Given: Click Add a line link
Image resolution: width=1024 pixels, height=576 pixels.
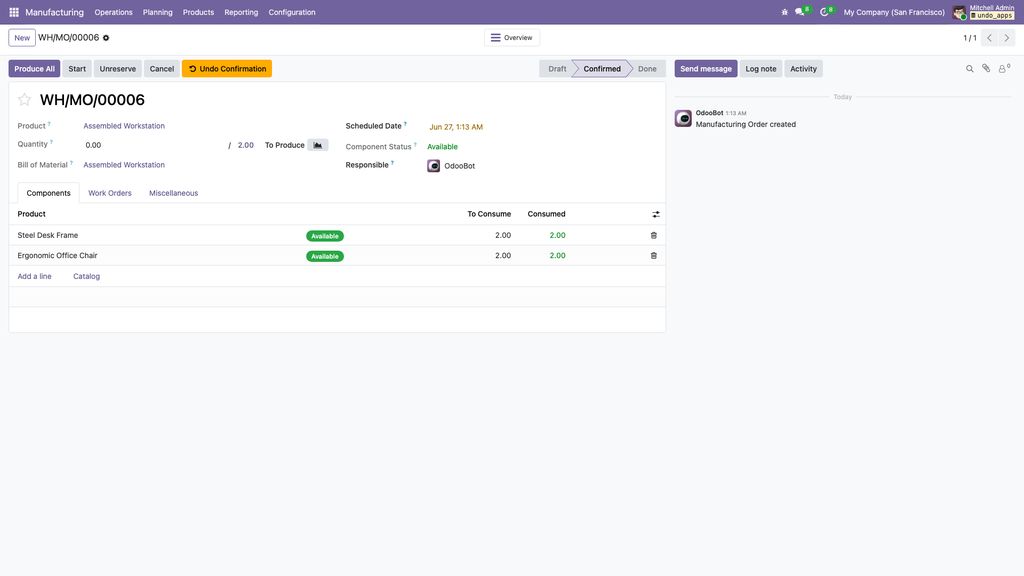Looking at the screenshot, I should (x=35, y=276).
